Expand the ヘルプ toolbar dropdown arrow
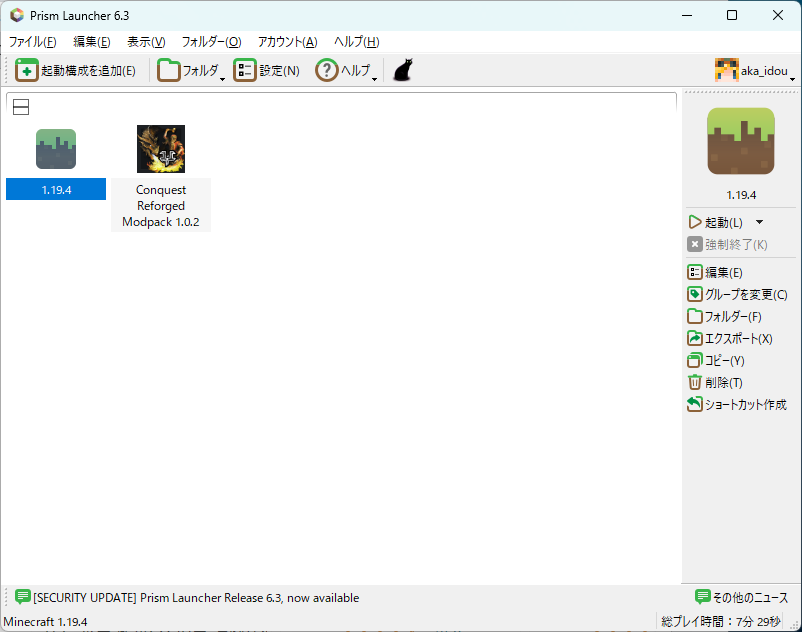Screen dimensions: 802x632 (x=374, y=79)
